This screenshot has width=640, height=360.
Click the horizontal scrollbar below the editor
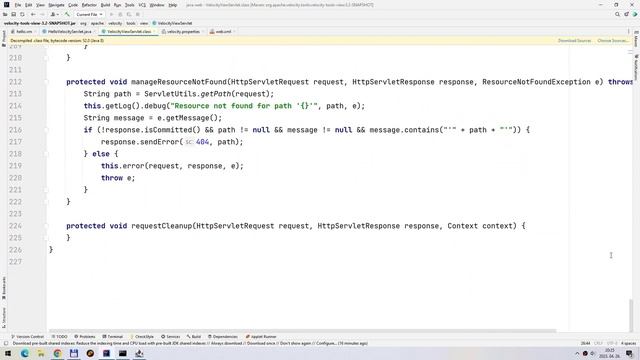pyautogui.click(x=302, y=331)
